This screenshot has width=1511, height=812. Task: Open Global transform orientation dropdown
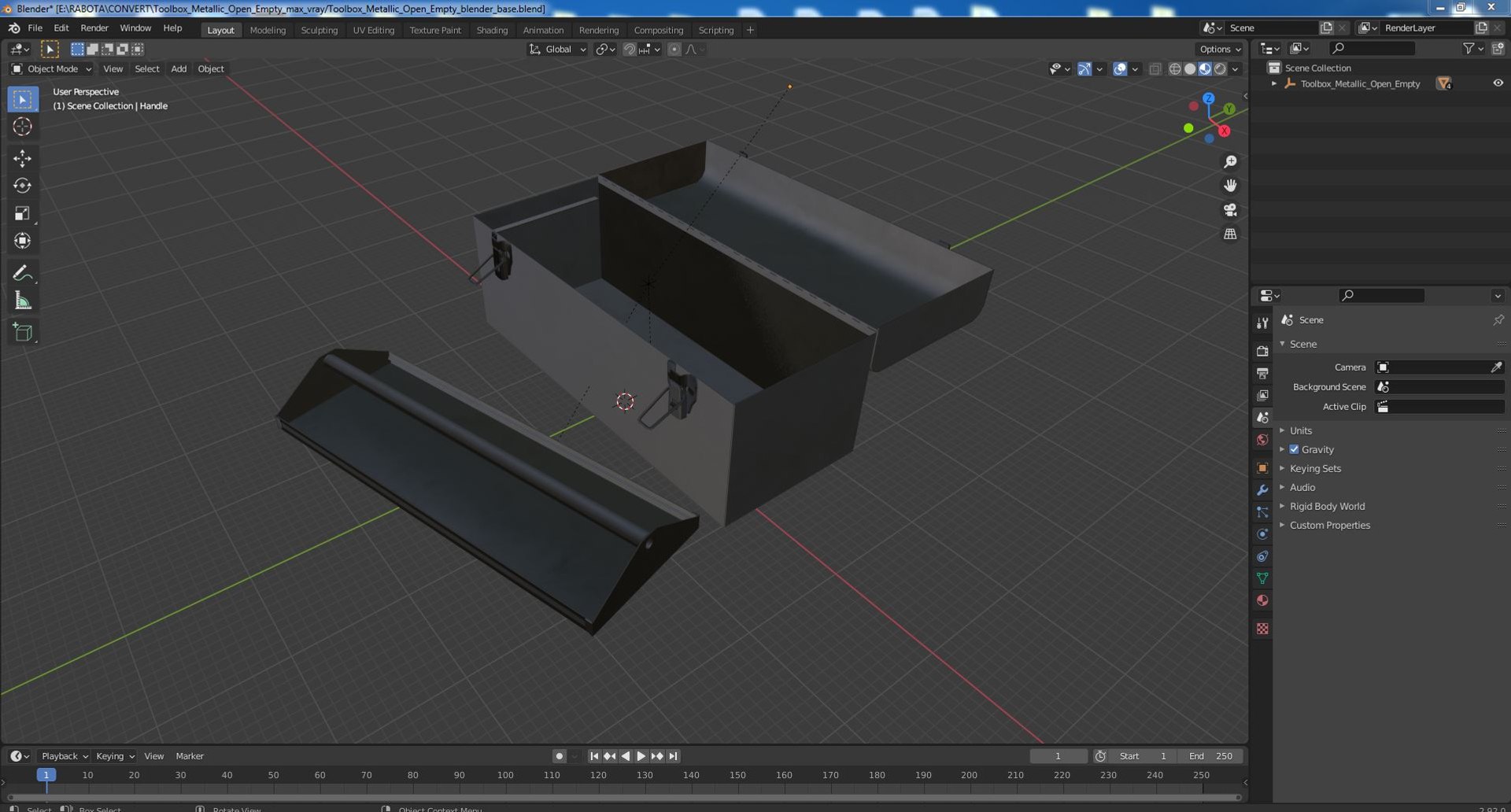coord(558,49)
